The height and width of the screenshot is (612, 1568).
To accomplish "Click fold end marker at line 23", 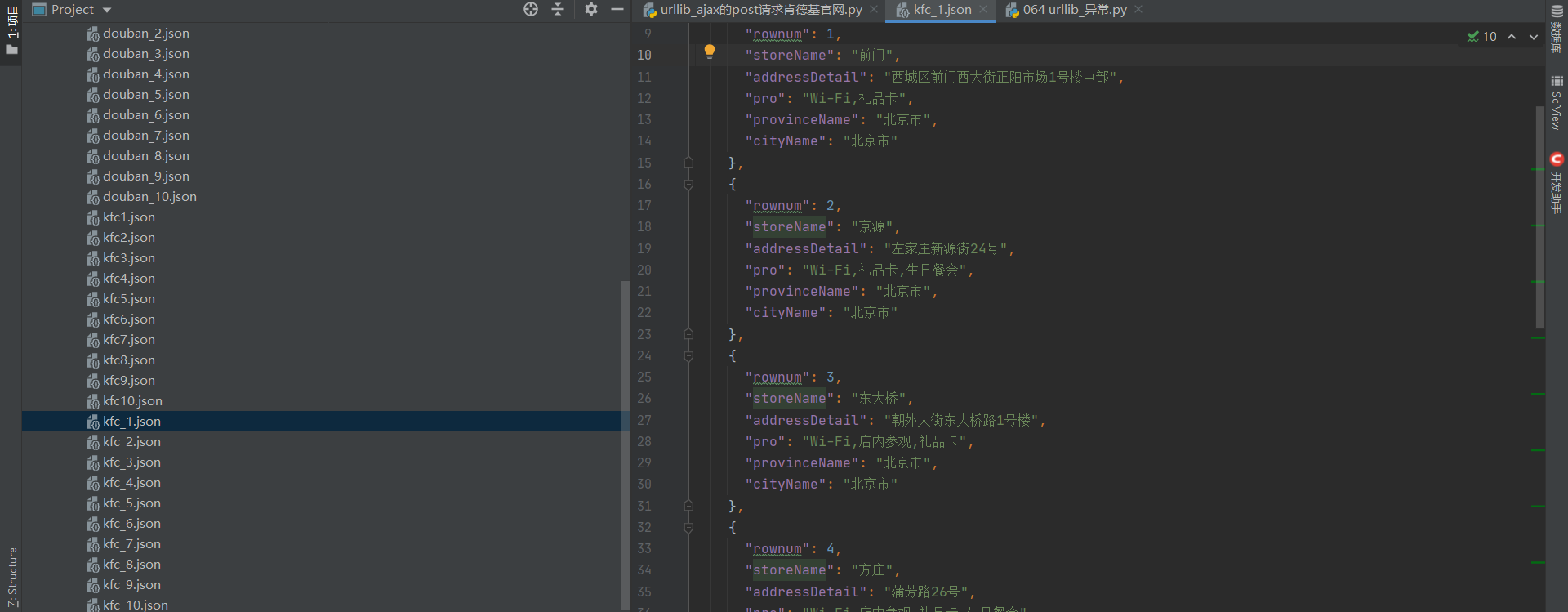I will 688,334.
